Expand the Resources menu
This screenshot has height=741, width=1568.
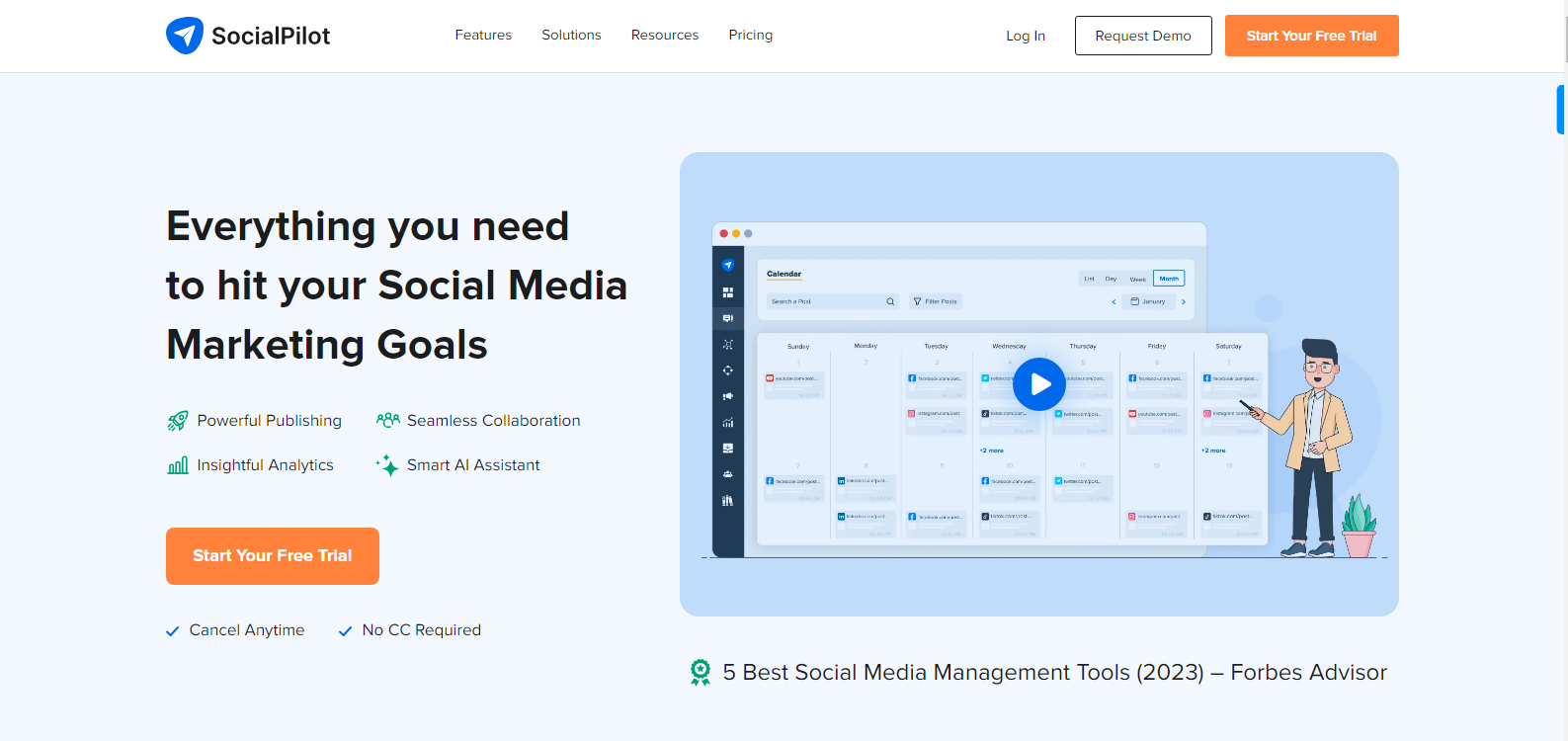point(664,35)
